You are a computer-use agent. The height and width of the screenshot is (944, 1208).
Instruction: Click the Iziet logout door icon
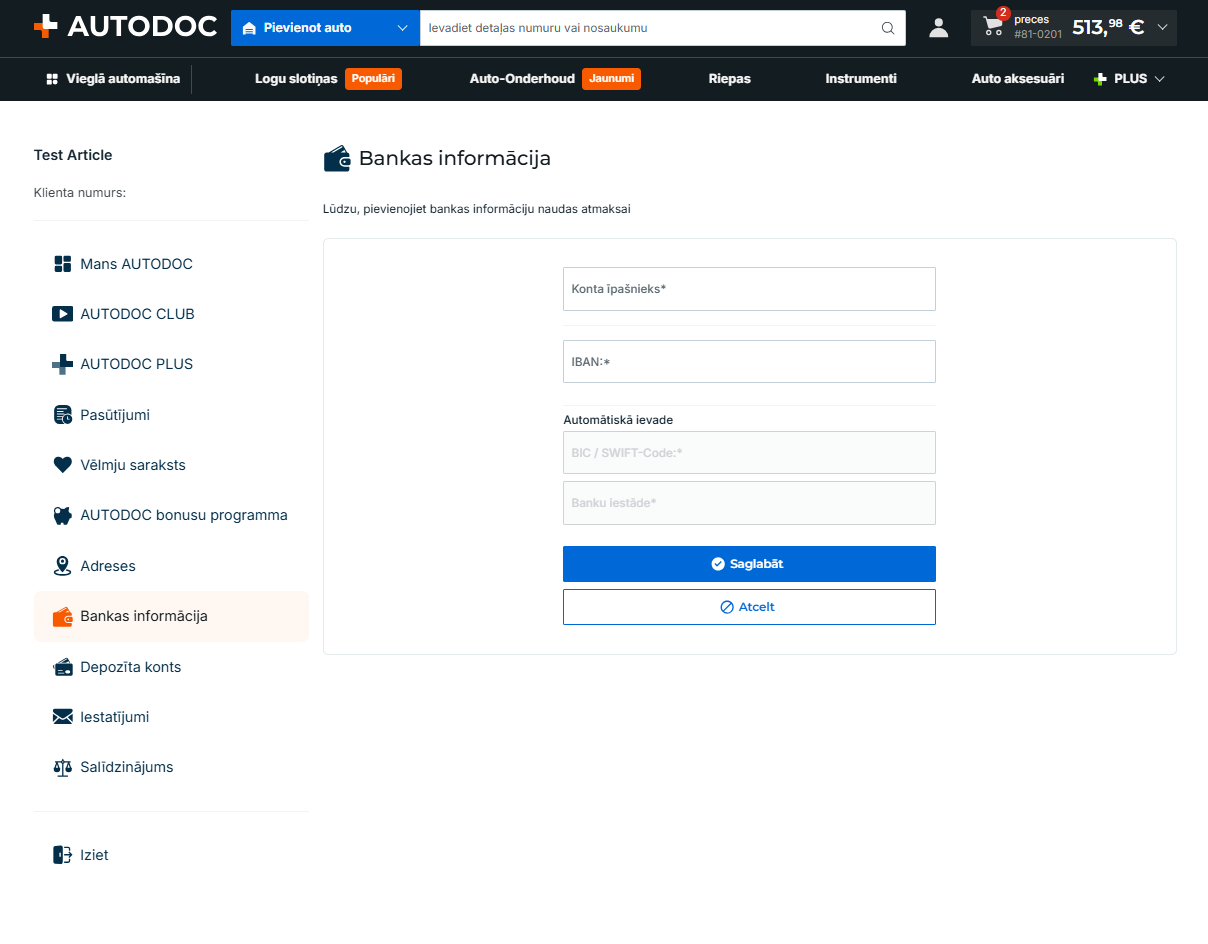coord(62,855)
